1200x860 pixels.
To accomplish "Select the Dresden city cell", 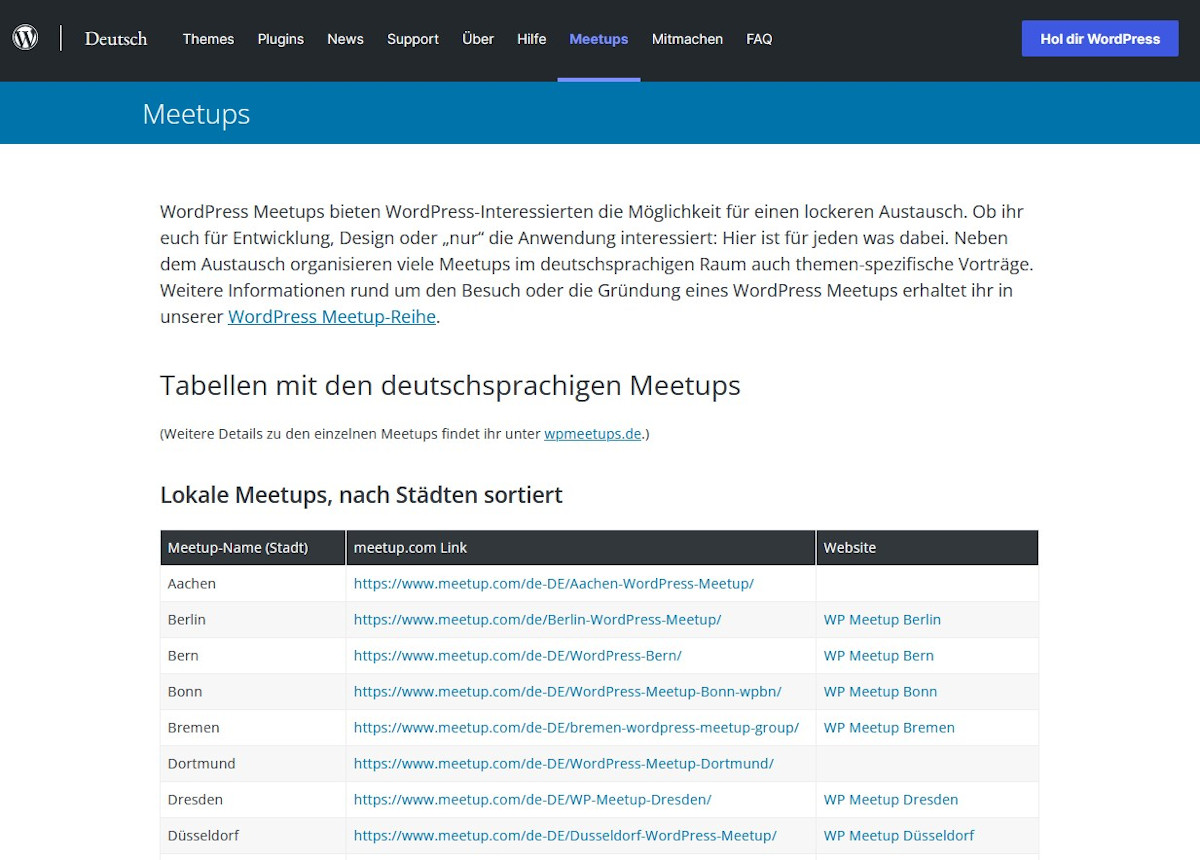I will click(x=253, y=800).
